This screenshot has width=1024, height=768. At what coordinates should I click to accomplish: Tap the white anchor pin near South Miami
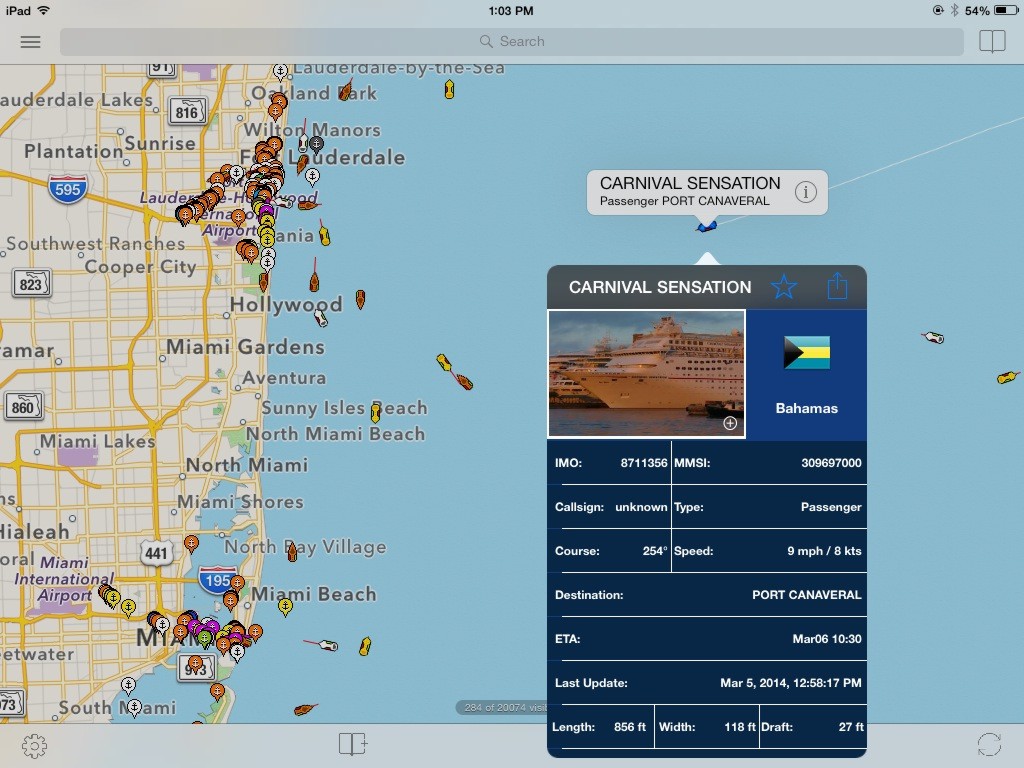coord(134,708)
